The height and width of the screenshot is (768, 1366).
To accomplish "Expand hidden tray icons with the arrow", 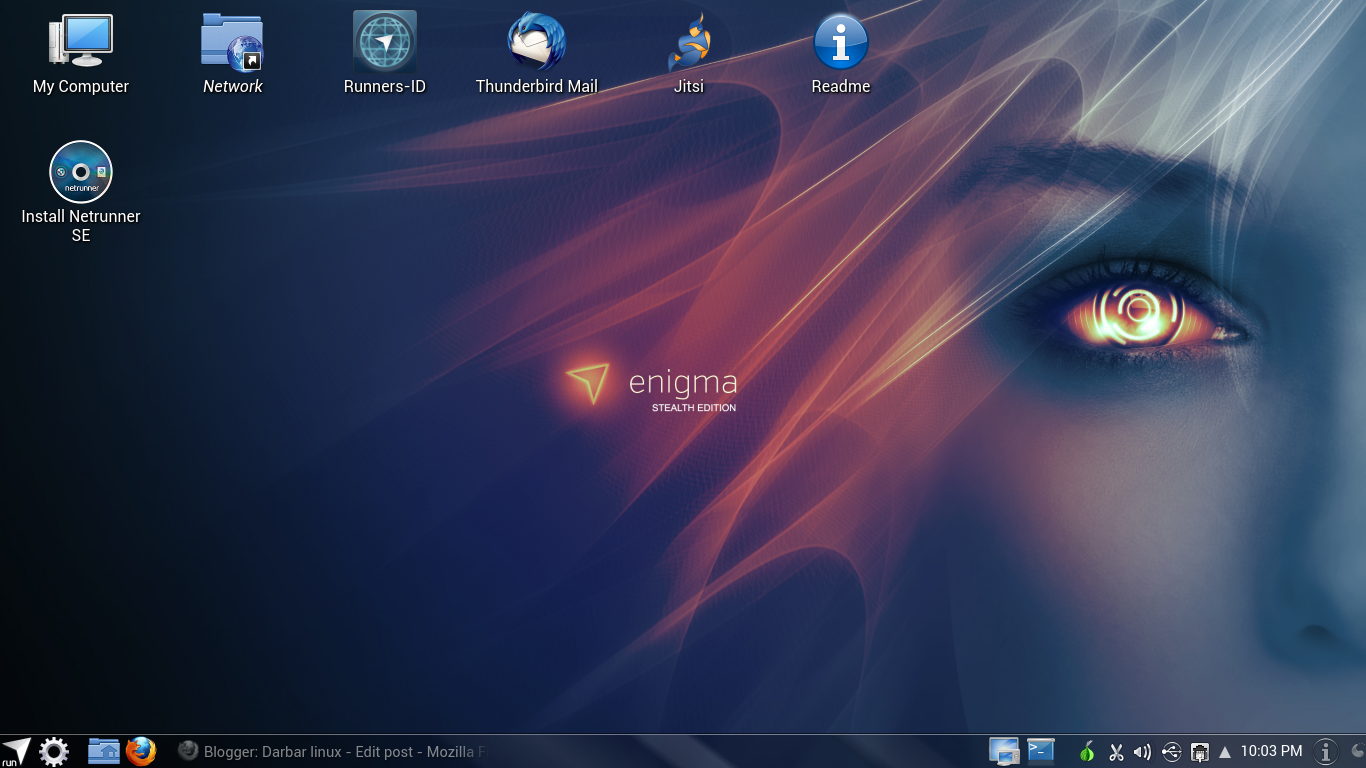I will click(x=1224, y=751).
